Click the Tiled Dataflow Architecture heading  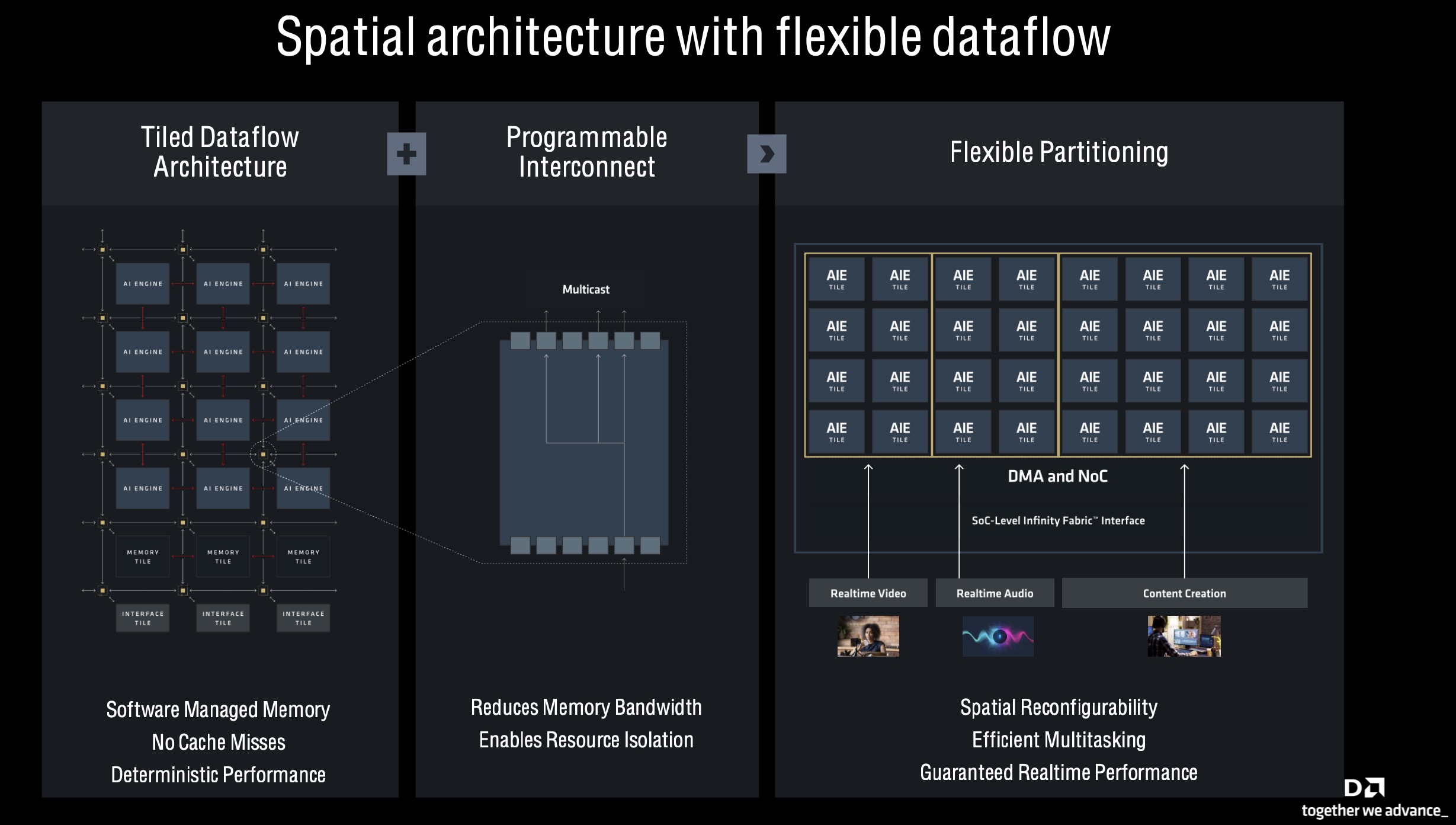click(x=220, y=152)
